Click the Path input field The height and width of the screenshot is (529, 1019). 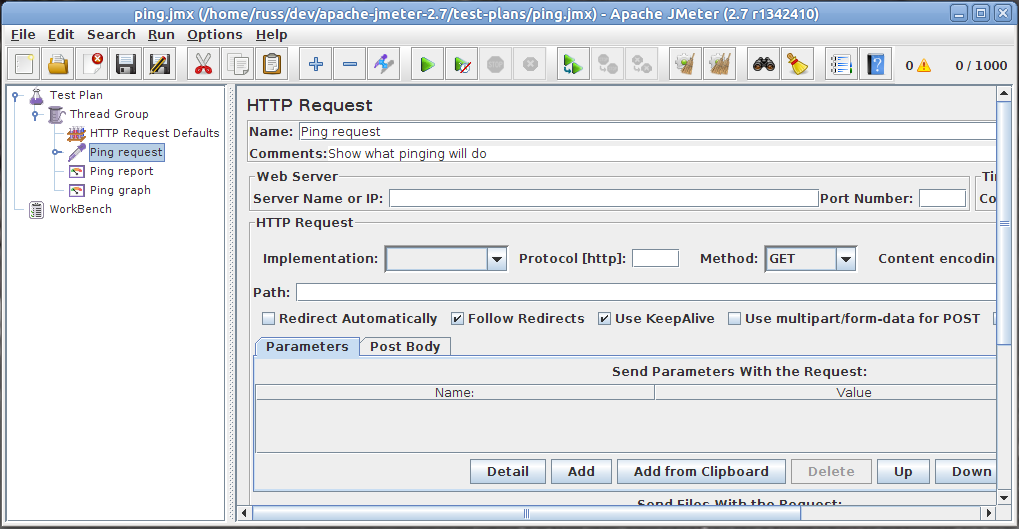(646, 292)
